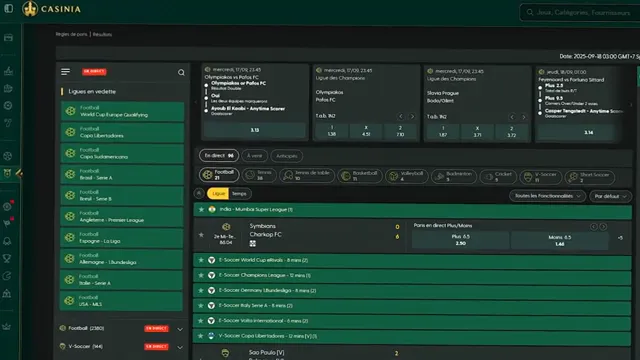This screenshot has width=640, height=360.
Task: Open the trophy icon in left sidebar
Action: (x=7, y=258)
